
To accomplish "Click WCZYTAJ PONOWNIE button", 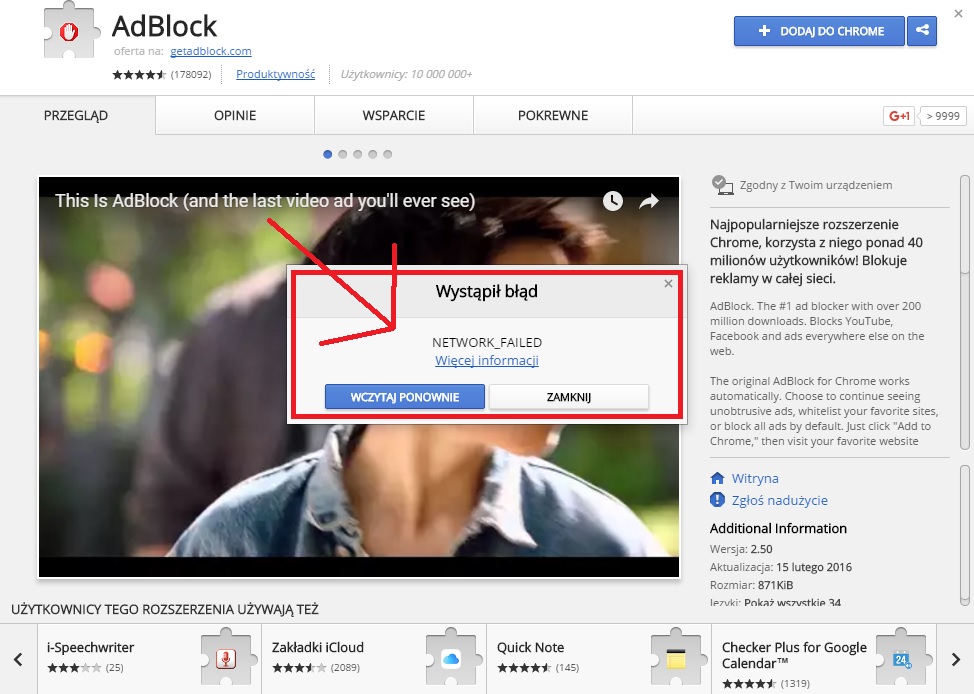I will point(404,397).
